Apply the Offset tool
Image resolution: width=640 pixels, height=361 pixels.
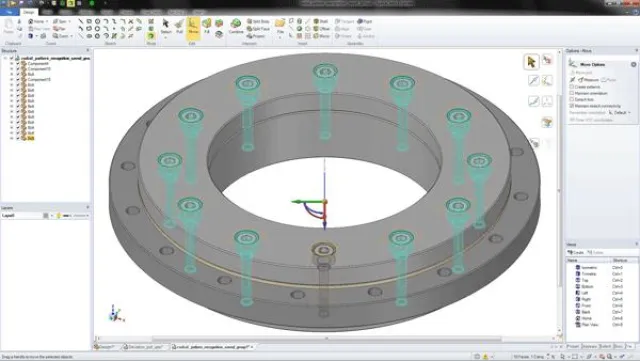tap(322, 29)
